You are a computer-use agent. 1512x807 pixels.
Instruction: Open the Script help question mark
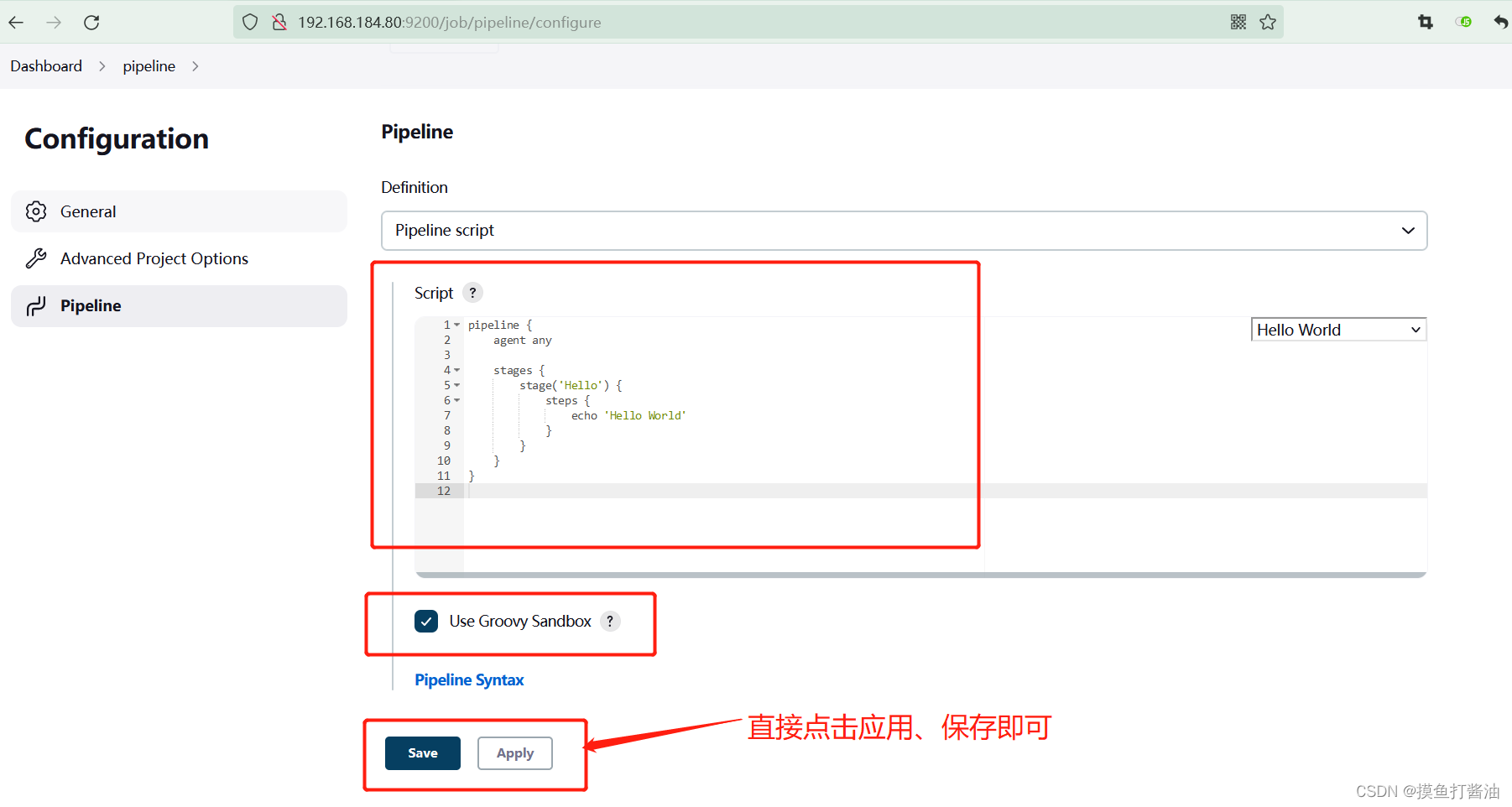[x=472, y=293]
